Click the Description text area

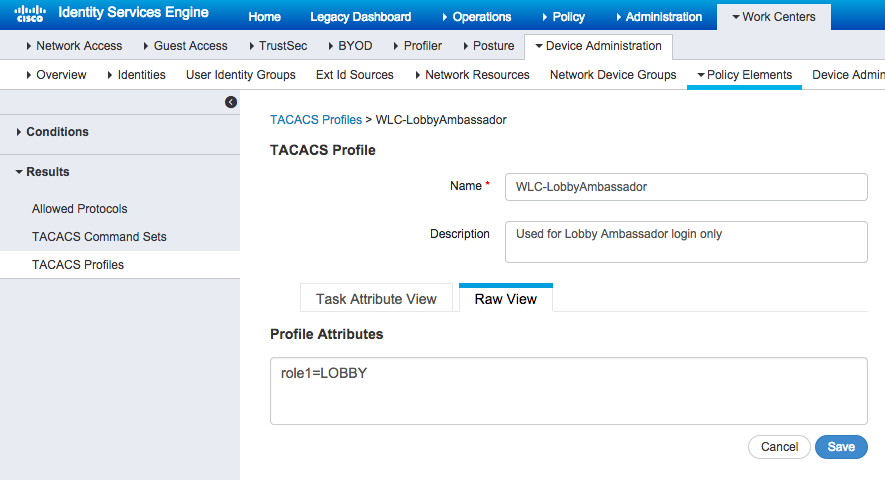click(x=686, y=242)
